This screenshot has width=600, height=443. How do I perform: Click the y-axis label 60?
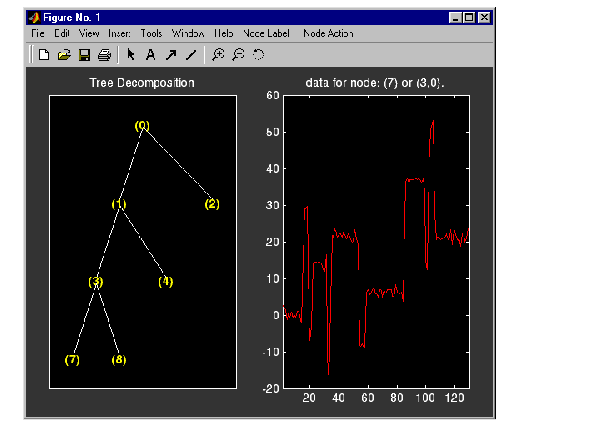click(x=273, y=95)
